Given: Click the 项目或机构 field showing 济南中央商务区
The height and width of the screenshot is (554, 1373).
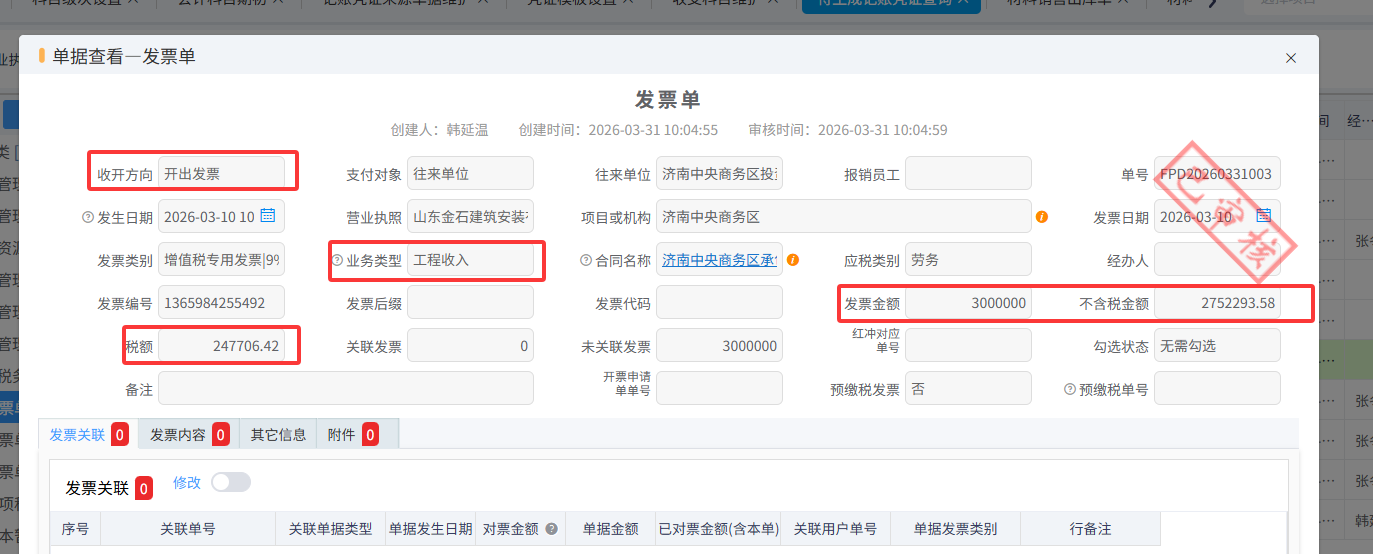Looking at the screenshot, I should coord(843,216).
